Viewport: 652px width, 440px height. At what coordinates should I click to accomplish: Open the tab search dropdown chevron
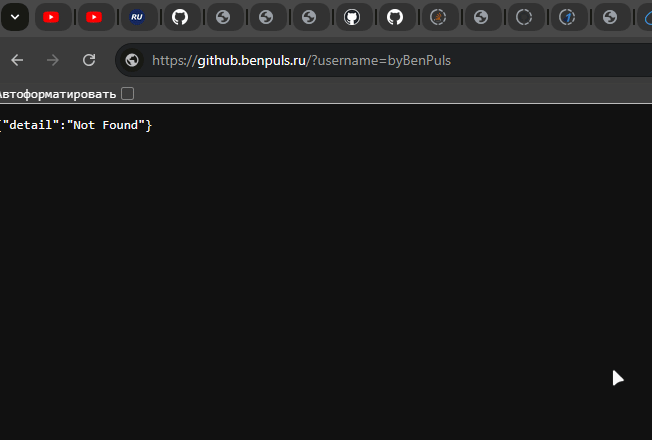pyautogui.click(x=15, y=17)
